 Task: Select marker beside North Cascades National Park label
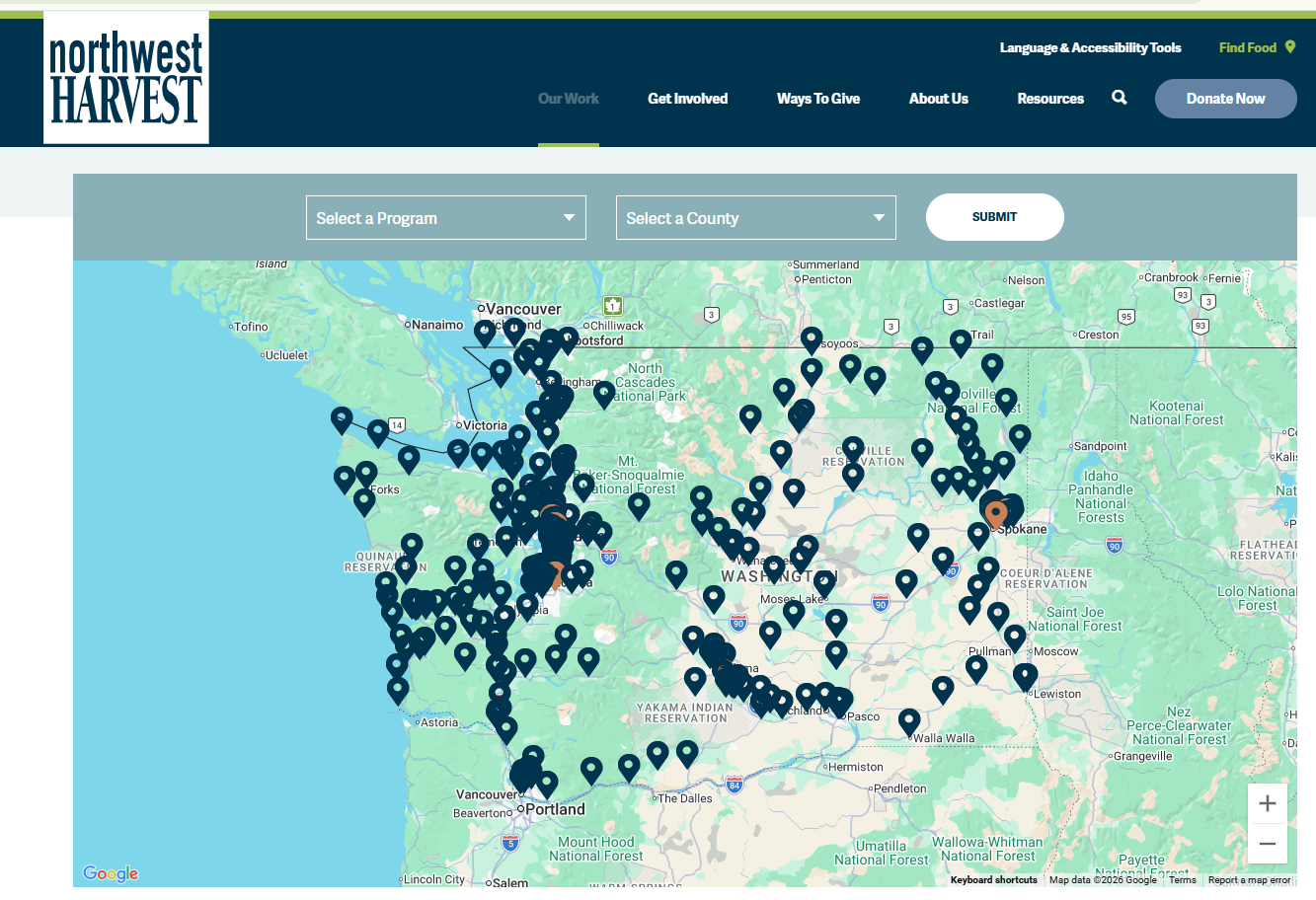[604, 395]
